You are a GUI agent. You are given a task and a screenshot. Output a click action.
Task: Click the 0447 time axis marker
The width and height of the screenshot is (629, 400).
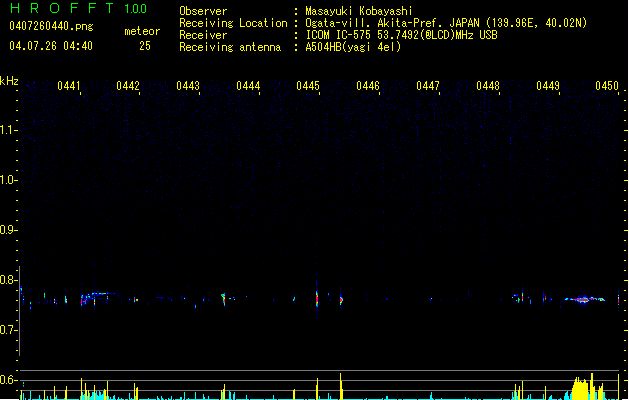(428, 85)
